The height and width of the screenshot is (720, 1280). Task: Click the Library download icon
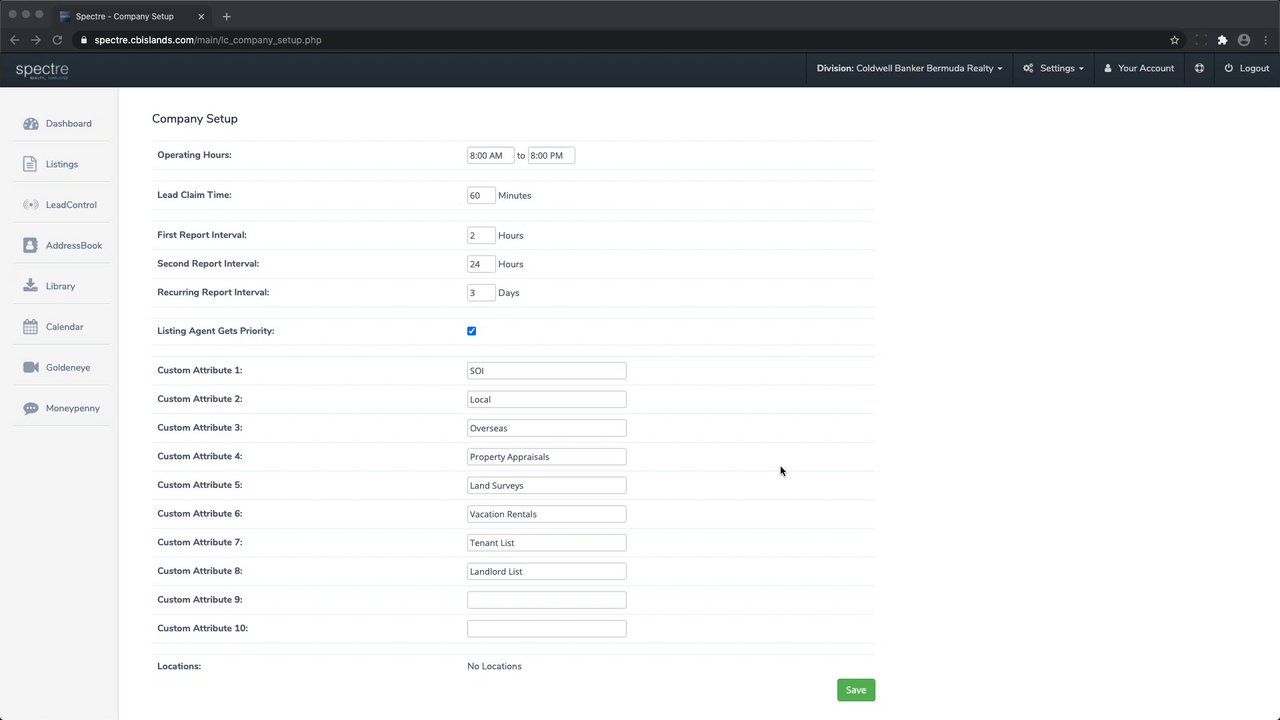click(30, 286)
